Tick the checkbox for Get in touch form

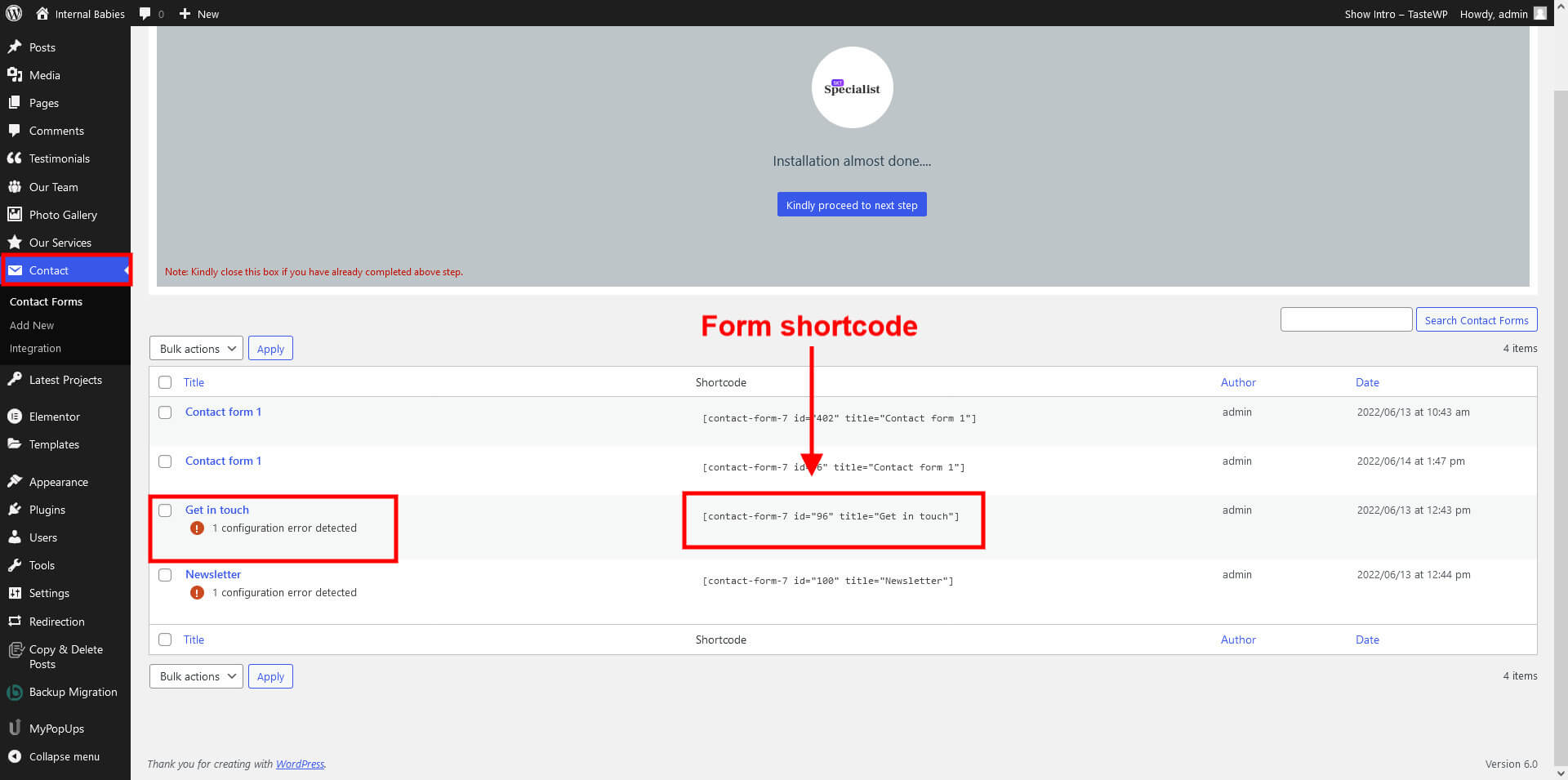click(165, 510)
